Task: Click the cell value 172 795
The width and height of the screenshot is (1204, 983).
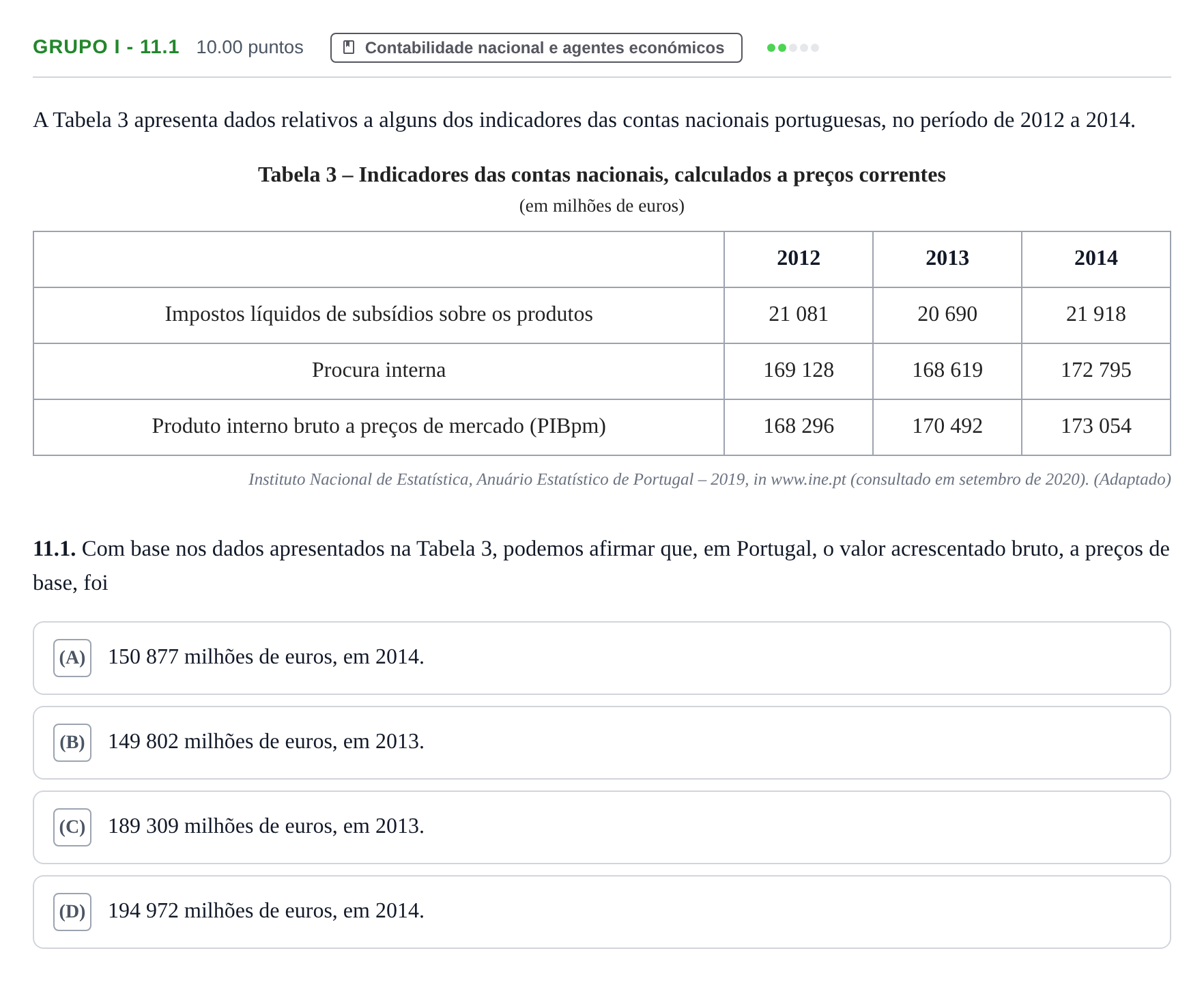Action: 1096,370
